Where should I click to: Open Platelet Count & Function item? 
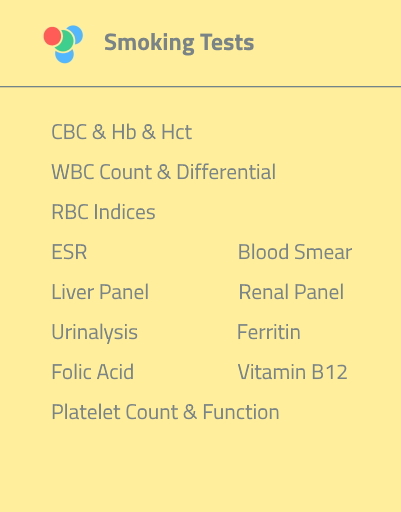pos(165,412)
